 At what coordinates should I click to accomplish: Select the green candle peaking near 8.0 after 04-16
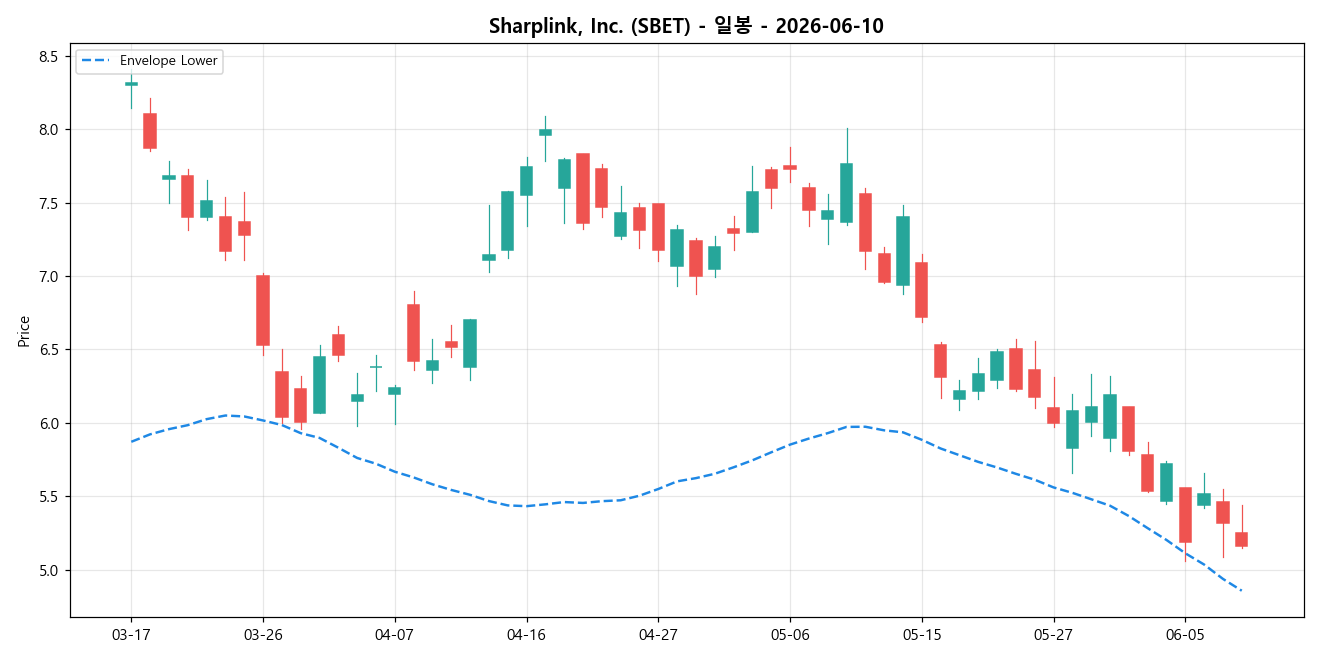click(545, 132)
